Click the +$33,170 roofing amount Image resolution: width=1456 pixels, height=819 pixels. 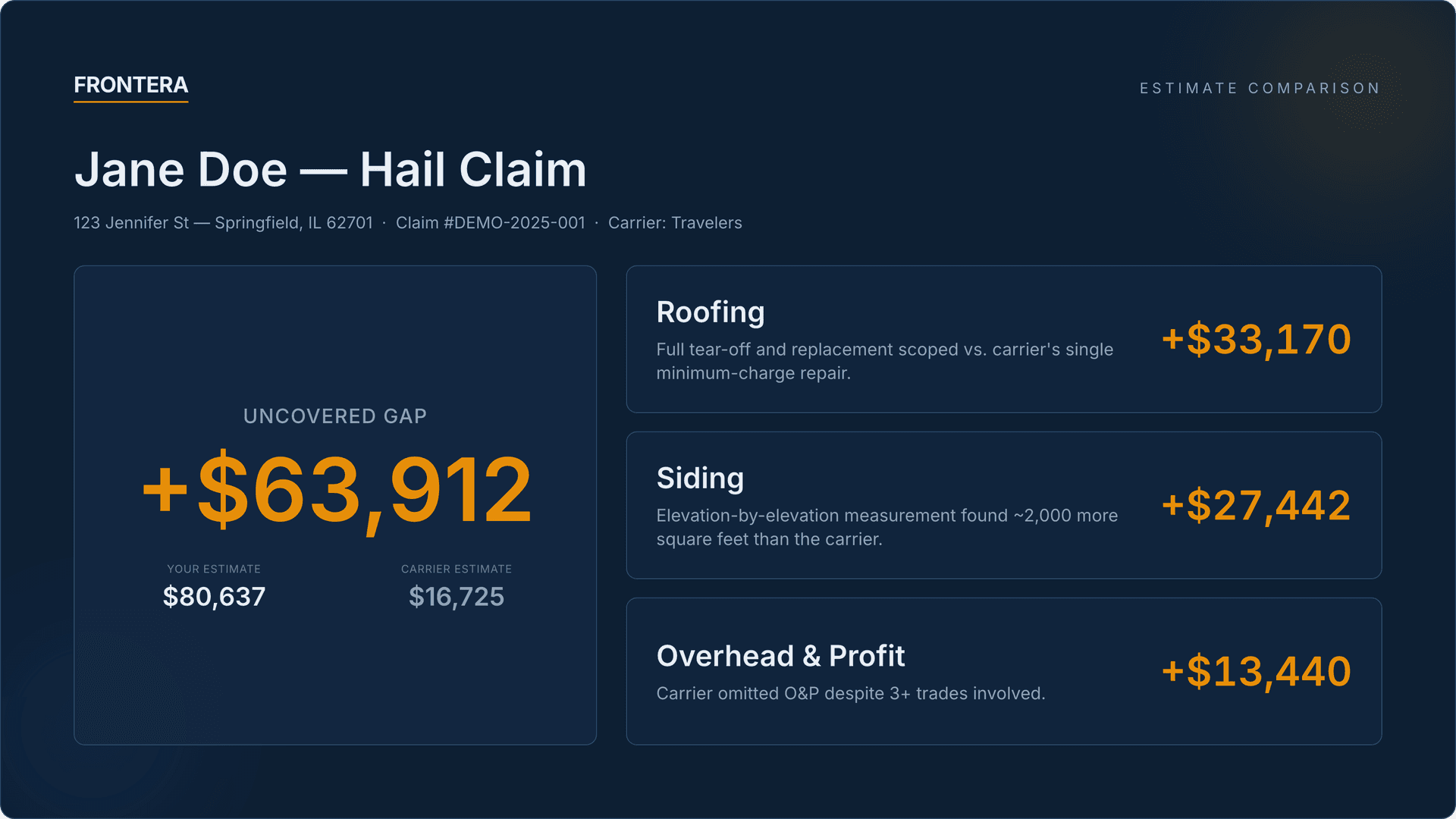click(1256, 339)
